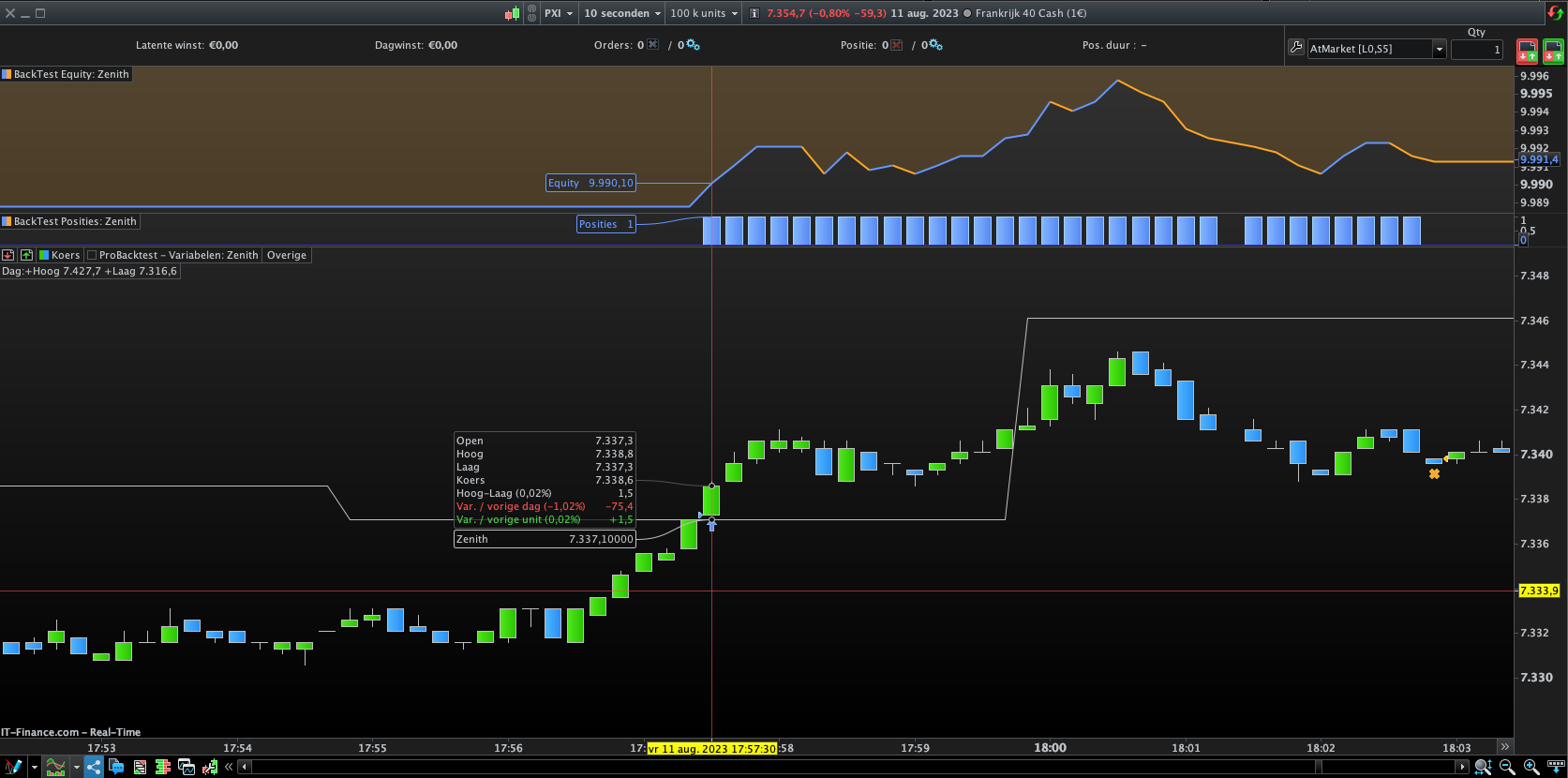The image size is (1568, 778).
Task: Toggle ProBacktest Variabelen Zenith checkbox
Action: coord(92,255)
